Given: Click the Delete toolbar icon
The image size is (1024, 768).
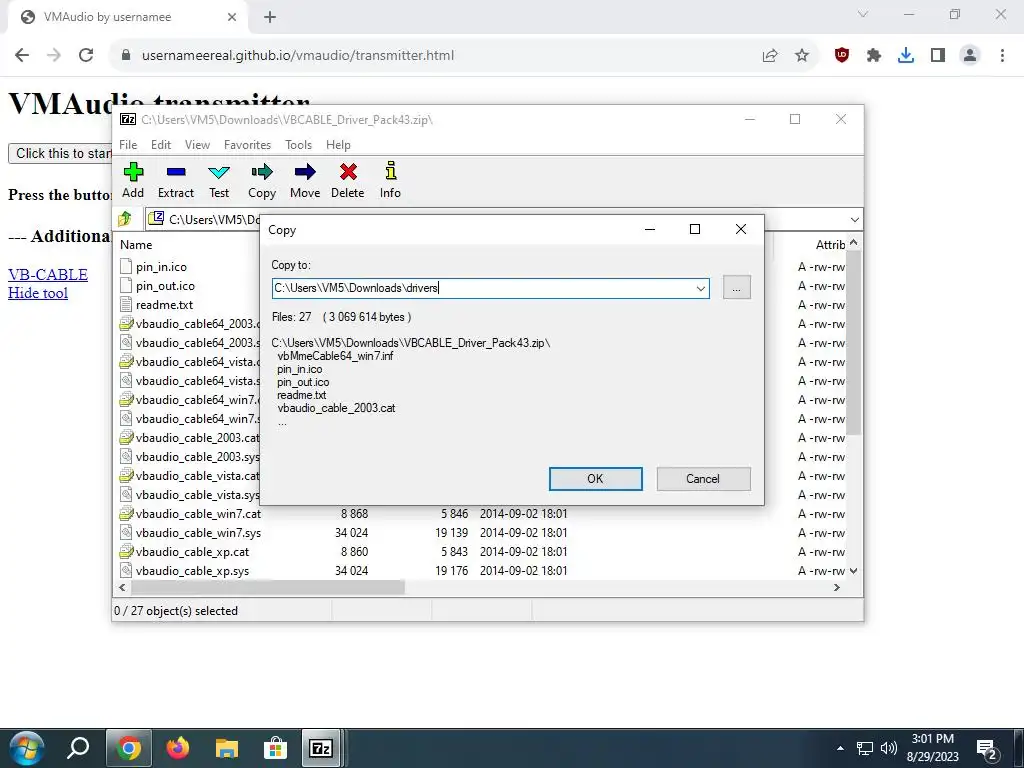Looking at the screenshot, I should 347,180.
